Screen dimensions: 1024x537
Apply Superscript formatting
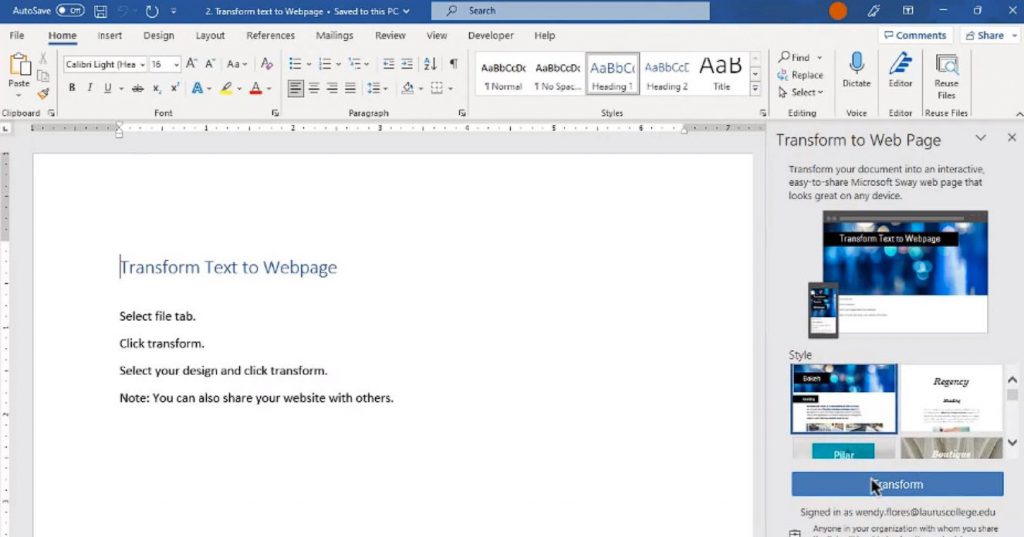point(175,88)
